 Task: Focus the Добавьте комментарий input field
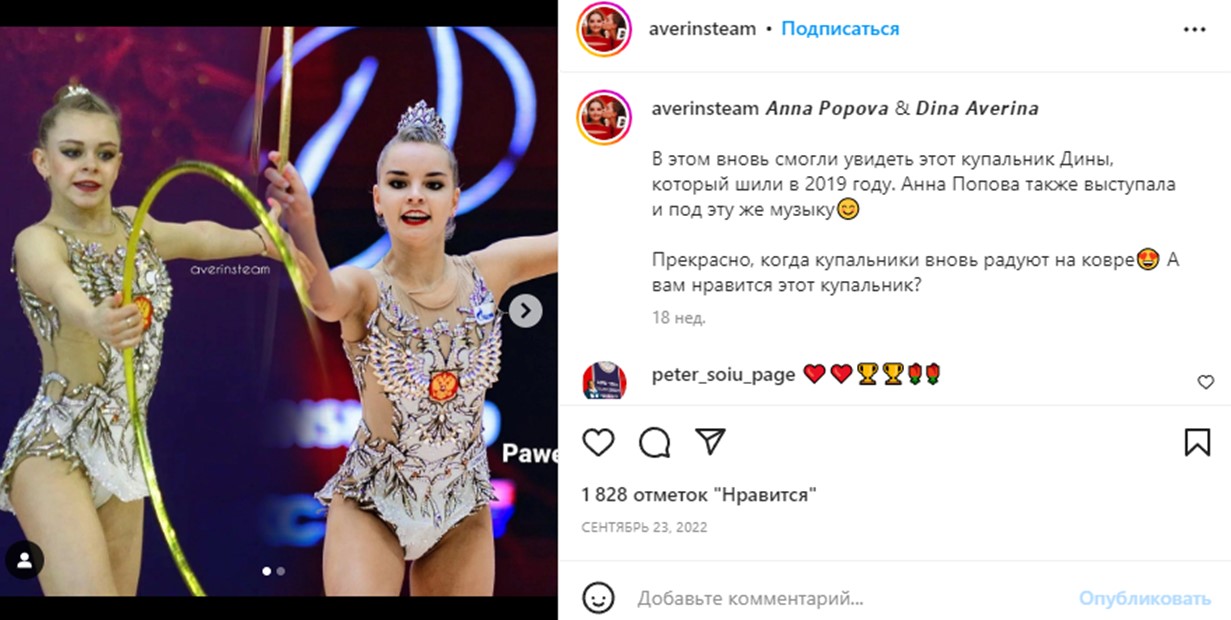point(850,599)
